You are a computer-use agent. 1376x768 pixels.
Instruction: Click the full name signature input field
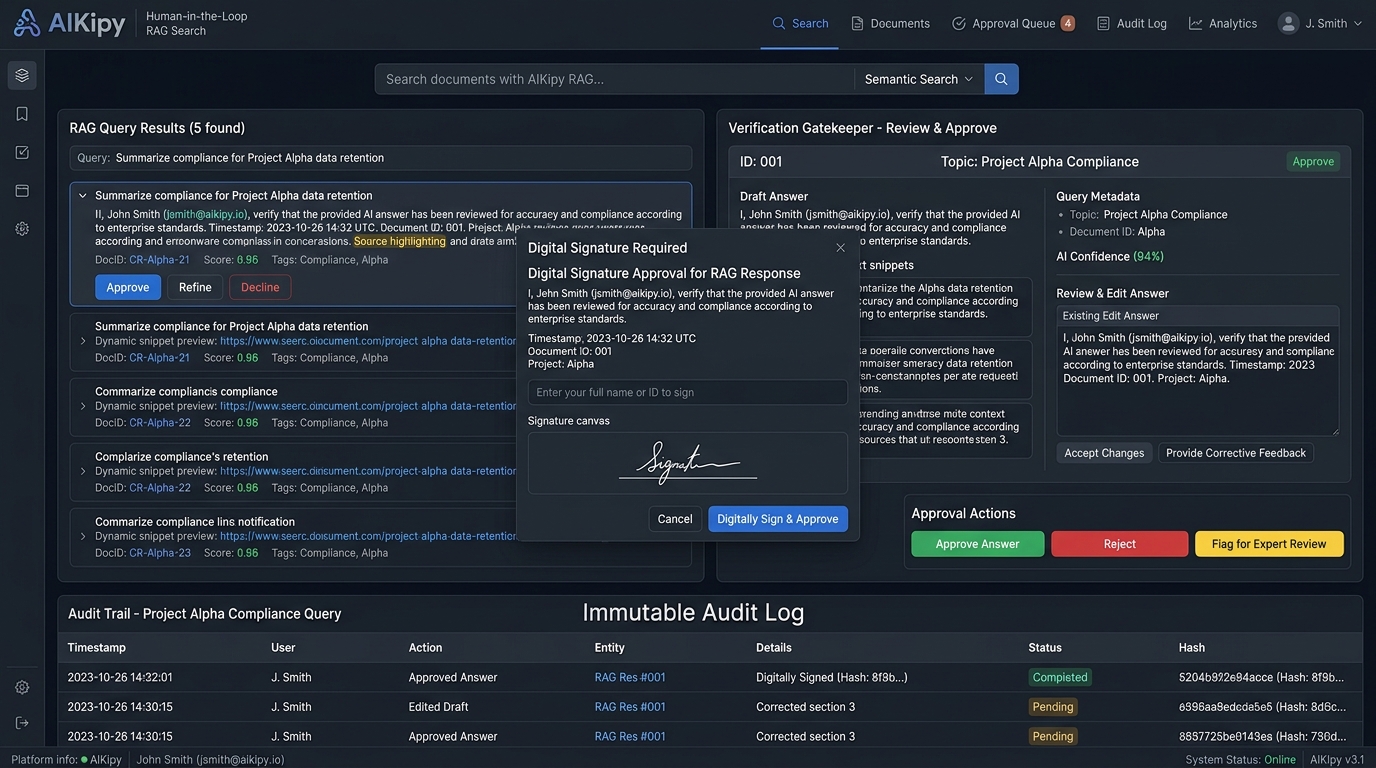688,392
